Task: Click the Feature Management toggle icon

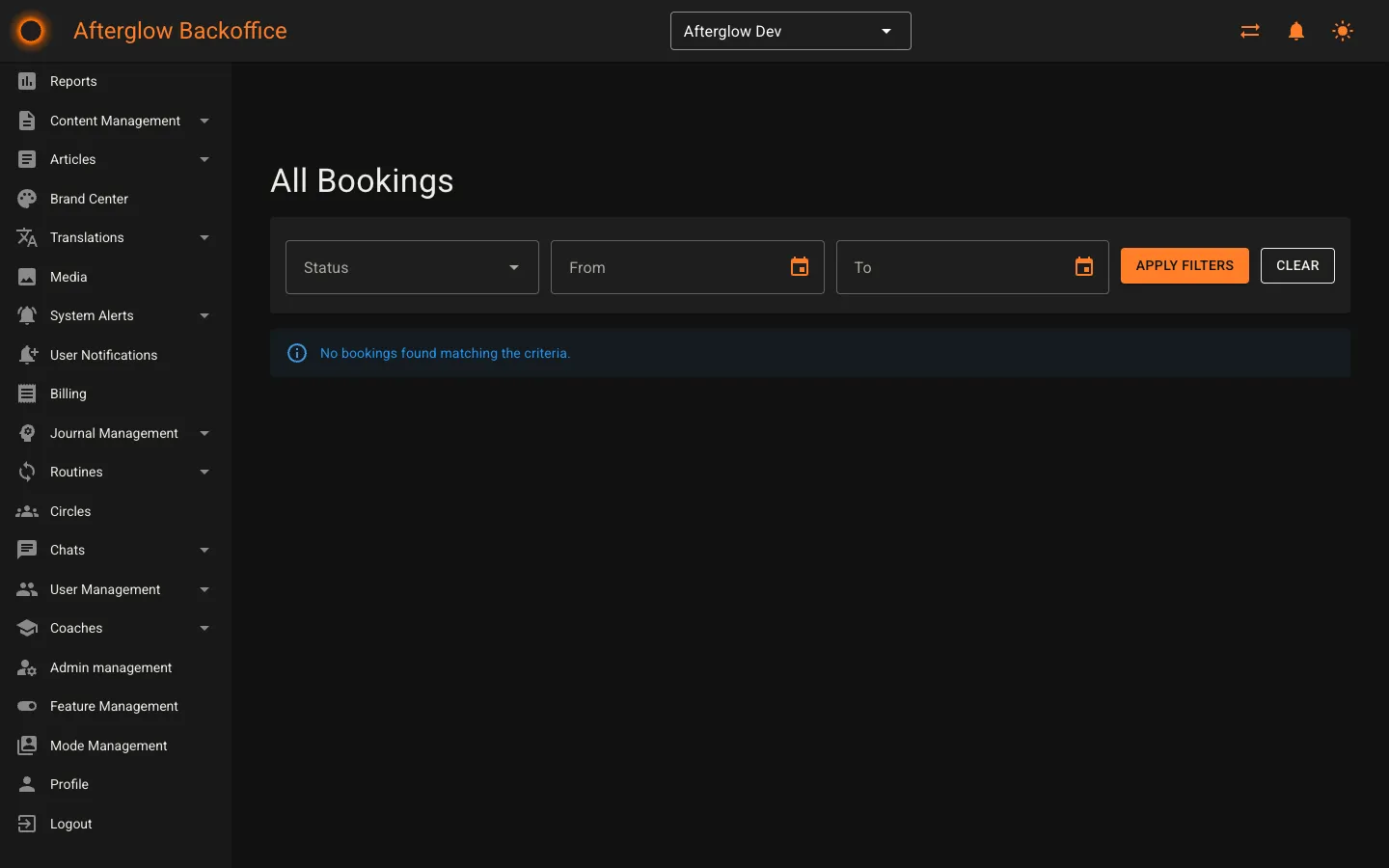Action: tap(28, 706)
